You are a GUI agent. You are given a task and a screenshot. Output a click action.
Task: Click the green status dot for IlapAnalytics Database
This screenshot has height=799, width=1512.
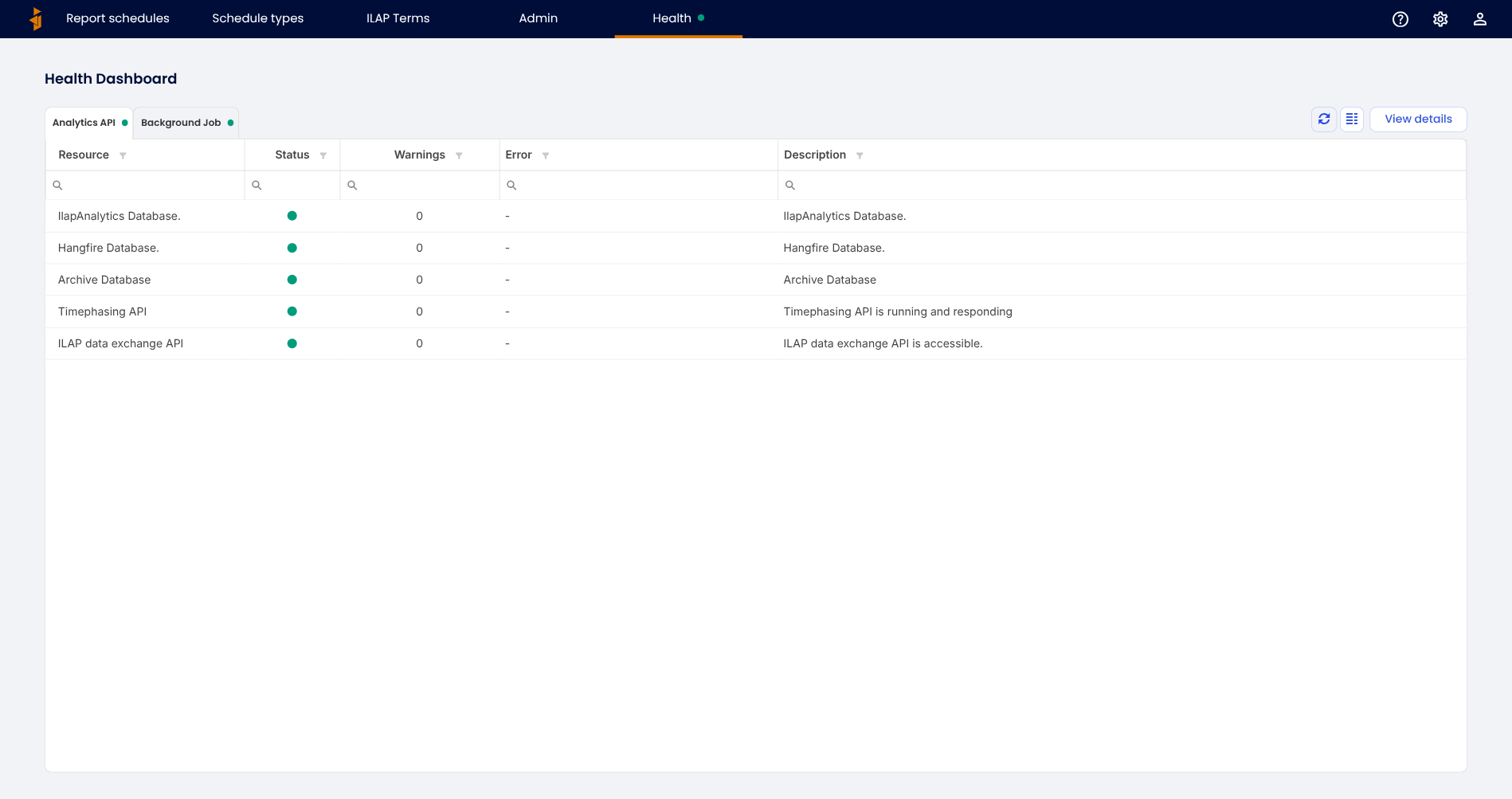(292, 216)
